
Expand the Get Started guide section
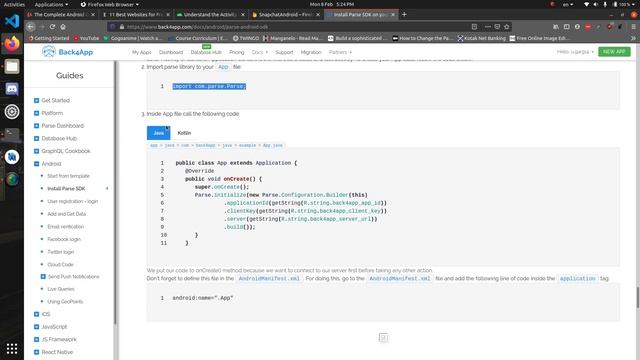(x=36, y=100)
